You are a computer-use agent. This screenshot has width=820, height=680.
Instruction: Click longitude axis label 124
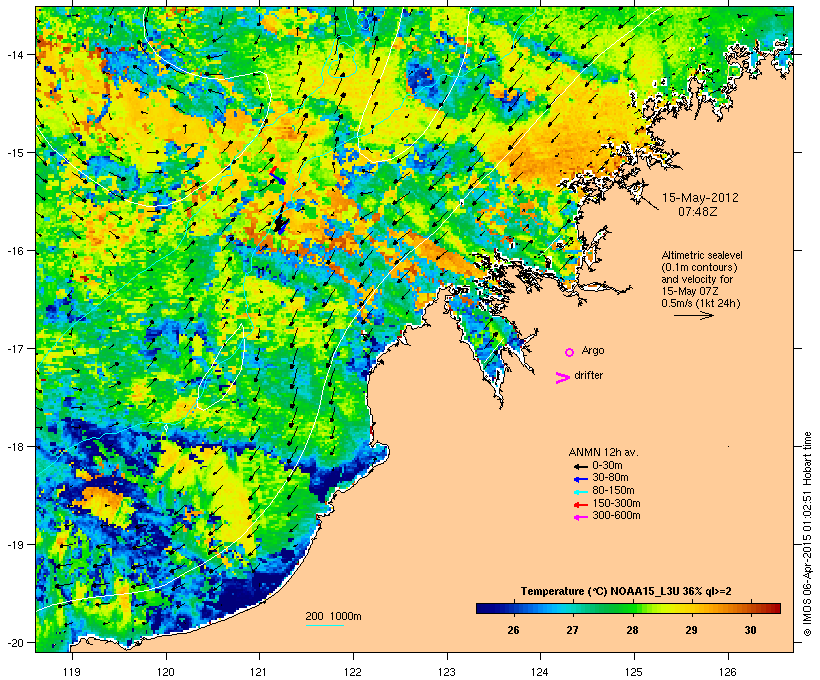540,672
